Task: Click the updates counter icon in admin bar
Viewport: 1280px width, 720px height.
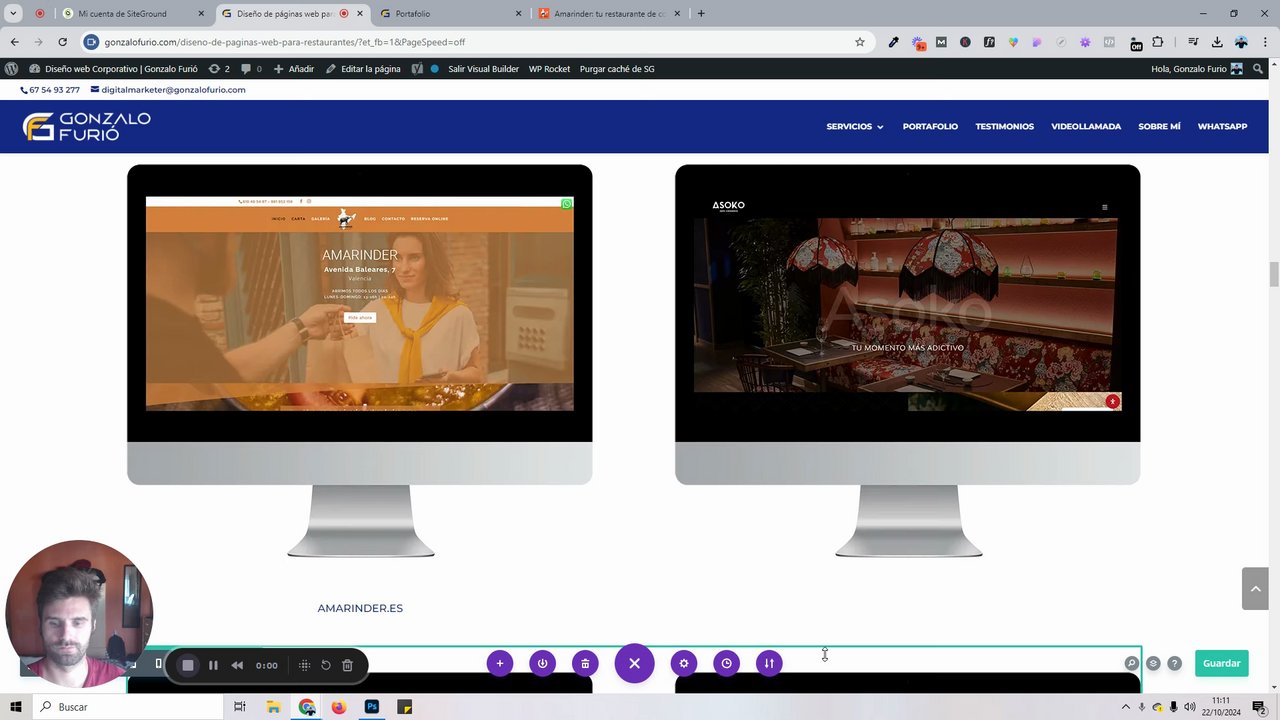Action: 219,69
